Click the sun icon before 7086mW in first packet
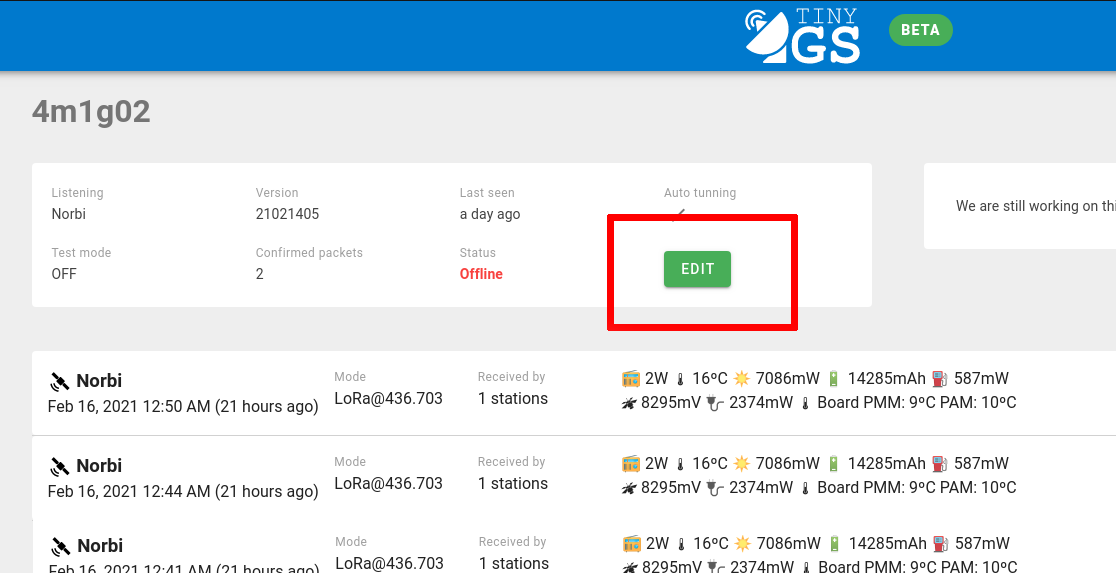Viewport: 1116px width, 573px height. (x=741, y=379)
